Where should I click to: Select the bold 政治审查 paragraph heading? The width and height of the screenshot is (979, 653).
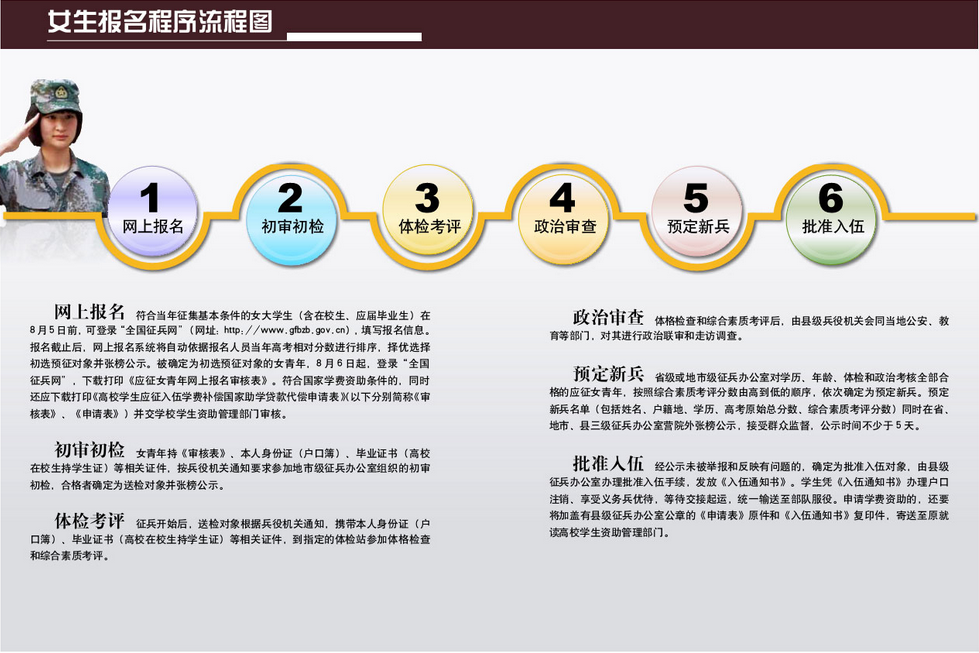click(608, 317)
